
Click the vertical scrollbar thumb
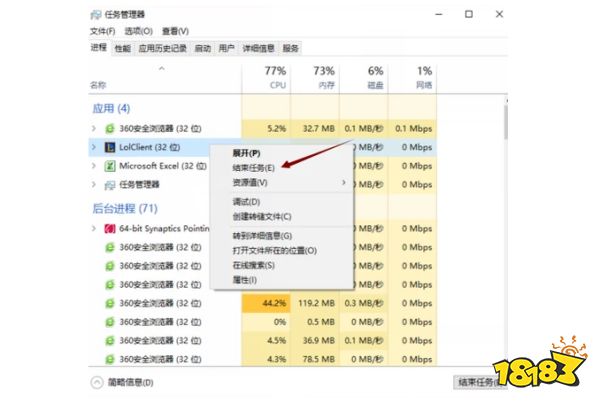(506, 122)
